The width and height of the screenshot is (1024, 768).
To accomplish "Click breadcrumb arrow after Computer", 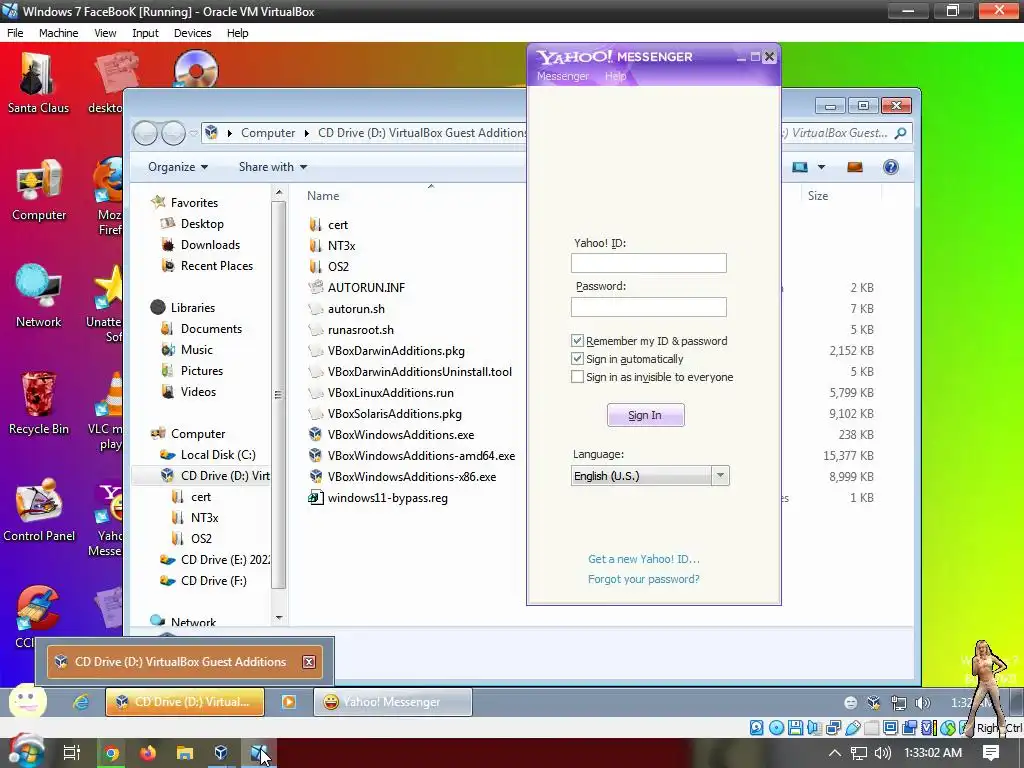I will point(306,133).
